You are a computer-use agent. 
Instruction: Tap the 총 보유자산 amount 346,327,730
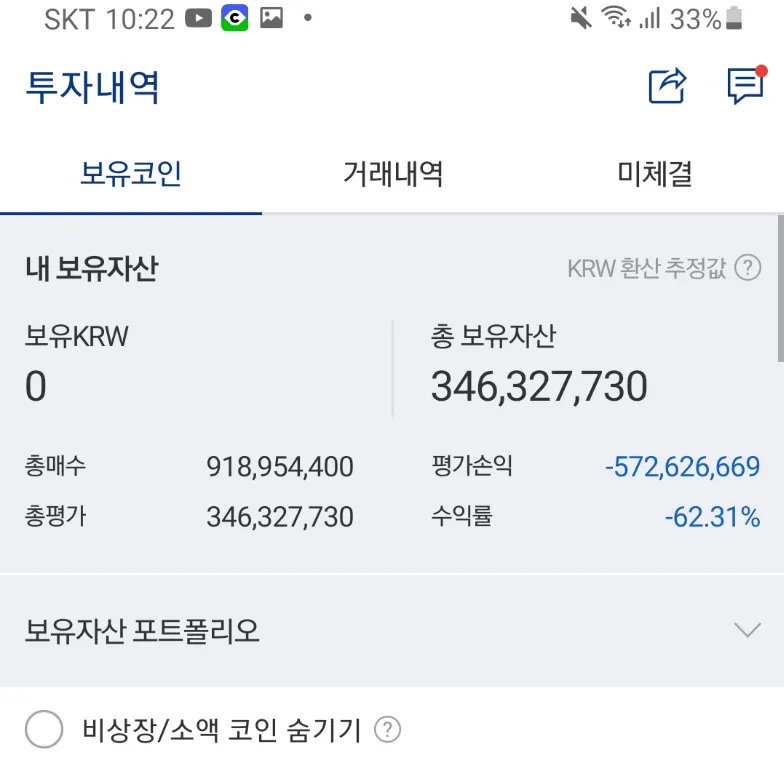pos(539,387)
